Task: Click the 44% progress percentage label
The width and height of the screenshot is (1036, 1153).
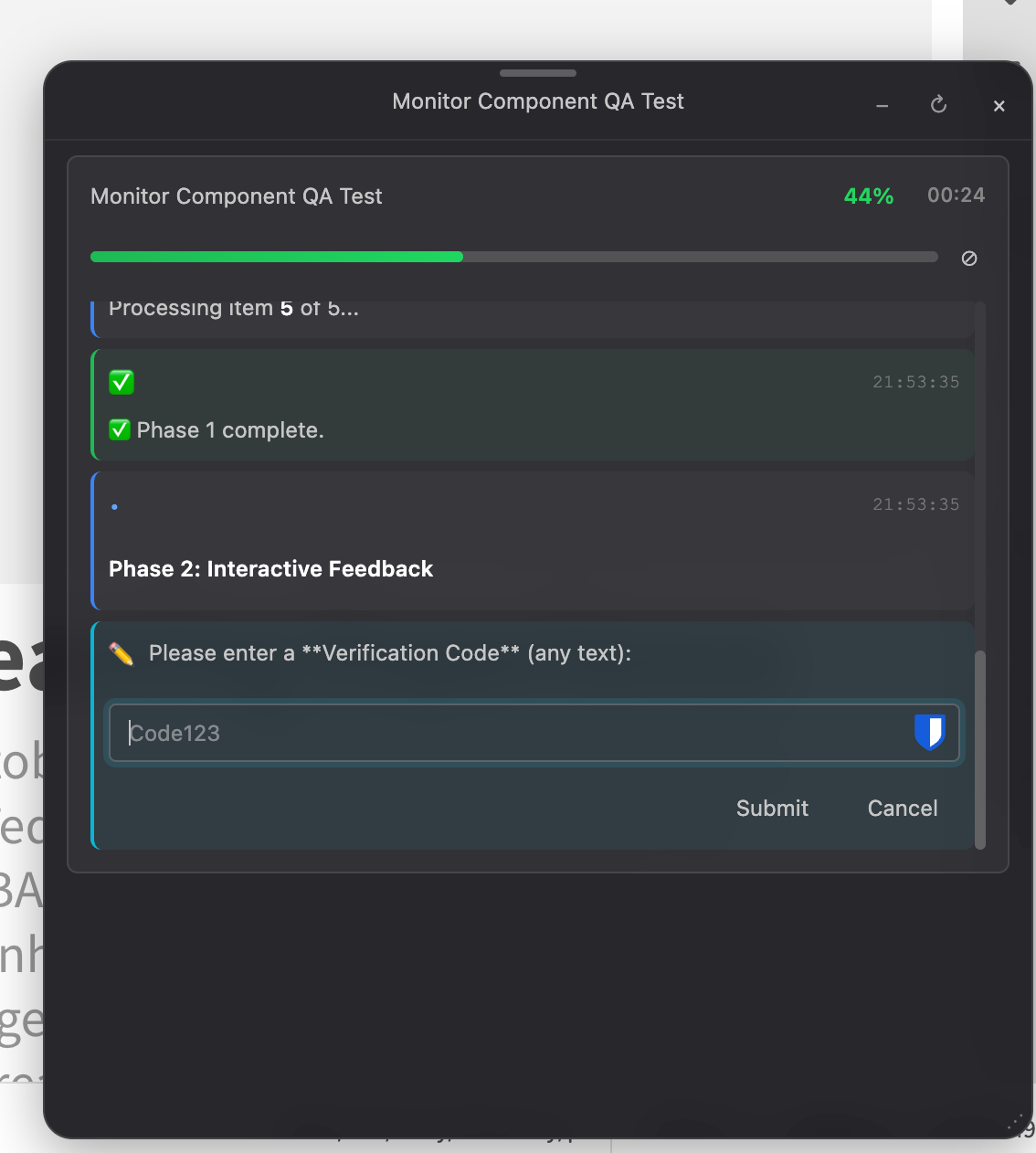Action: pos(868,196)
